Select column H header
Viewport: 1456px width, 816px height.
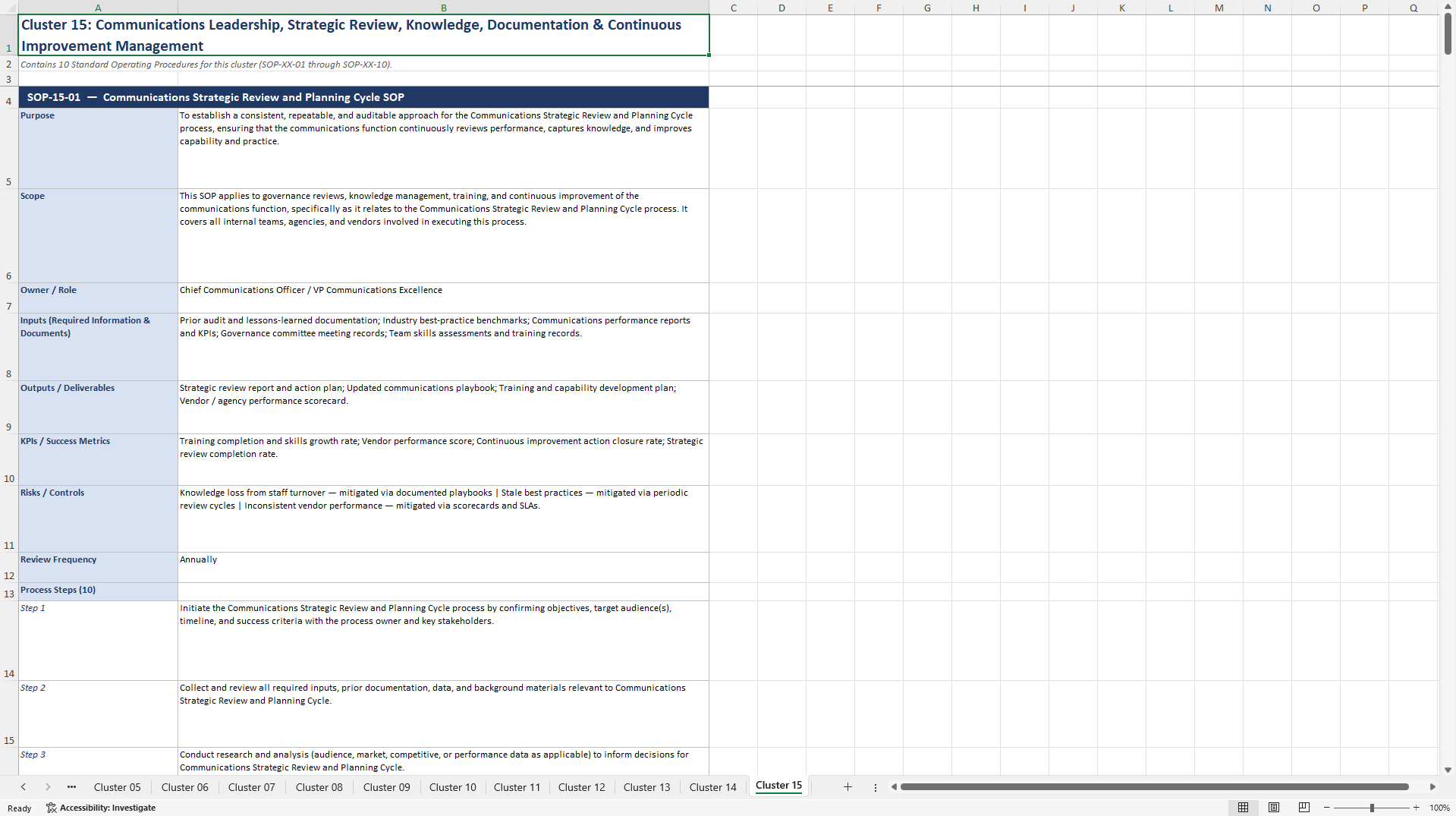tap(976, 8)
